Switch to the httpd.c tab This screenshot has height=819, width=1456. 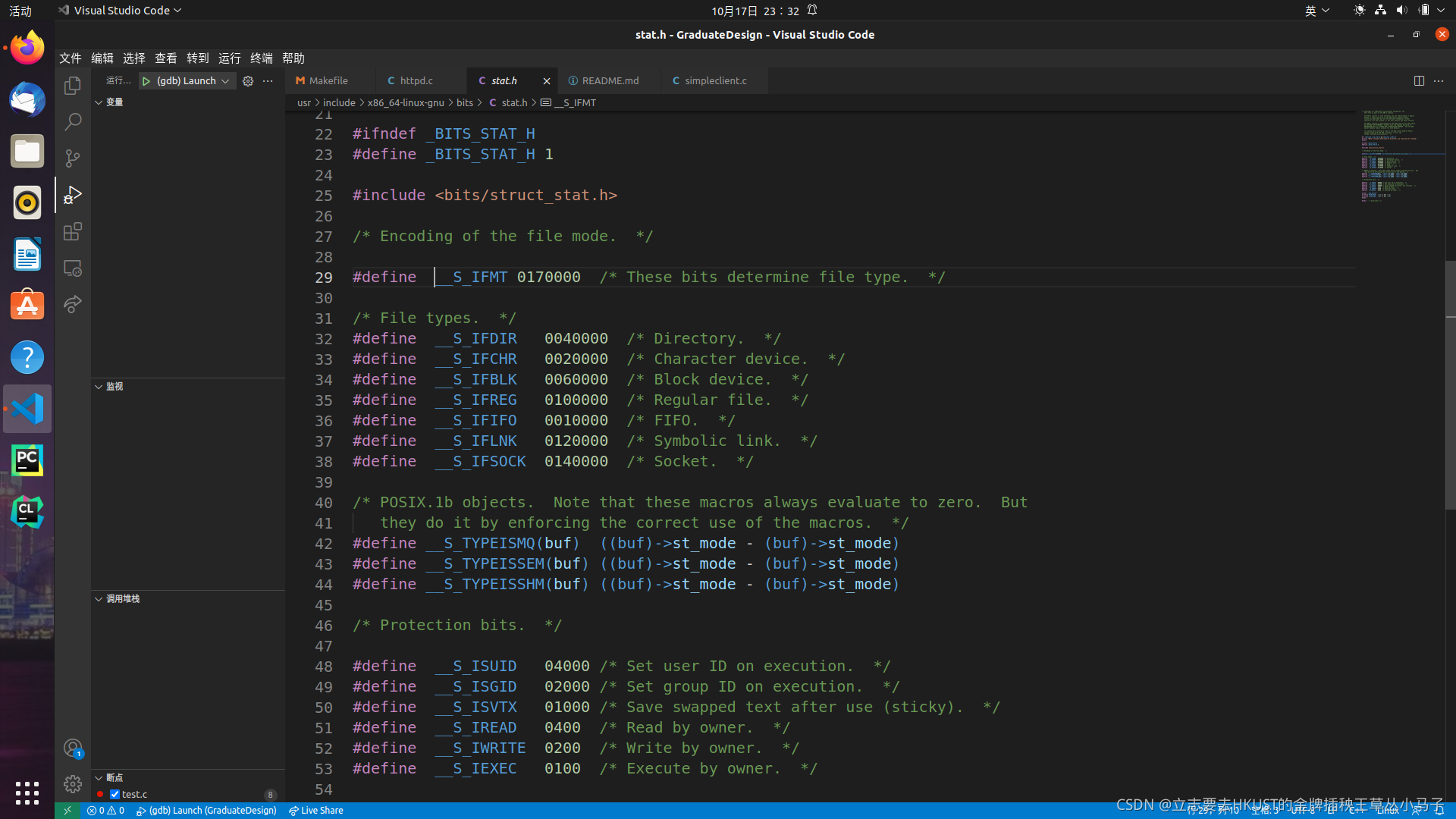[x=422, y=81]
